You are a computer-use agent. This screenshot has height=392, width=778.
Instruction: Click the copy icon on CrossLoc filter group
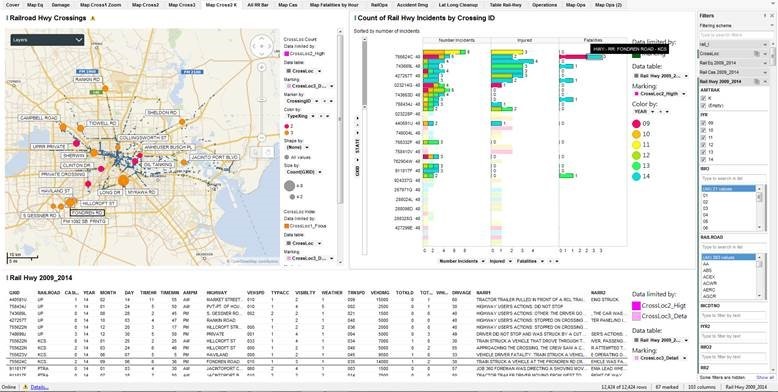(757, 53)
